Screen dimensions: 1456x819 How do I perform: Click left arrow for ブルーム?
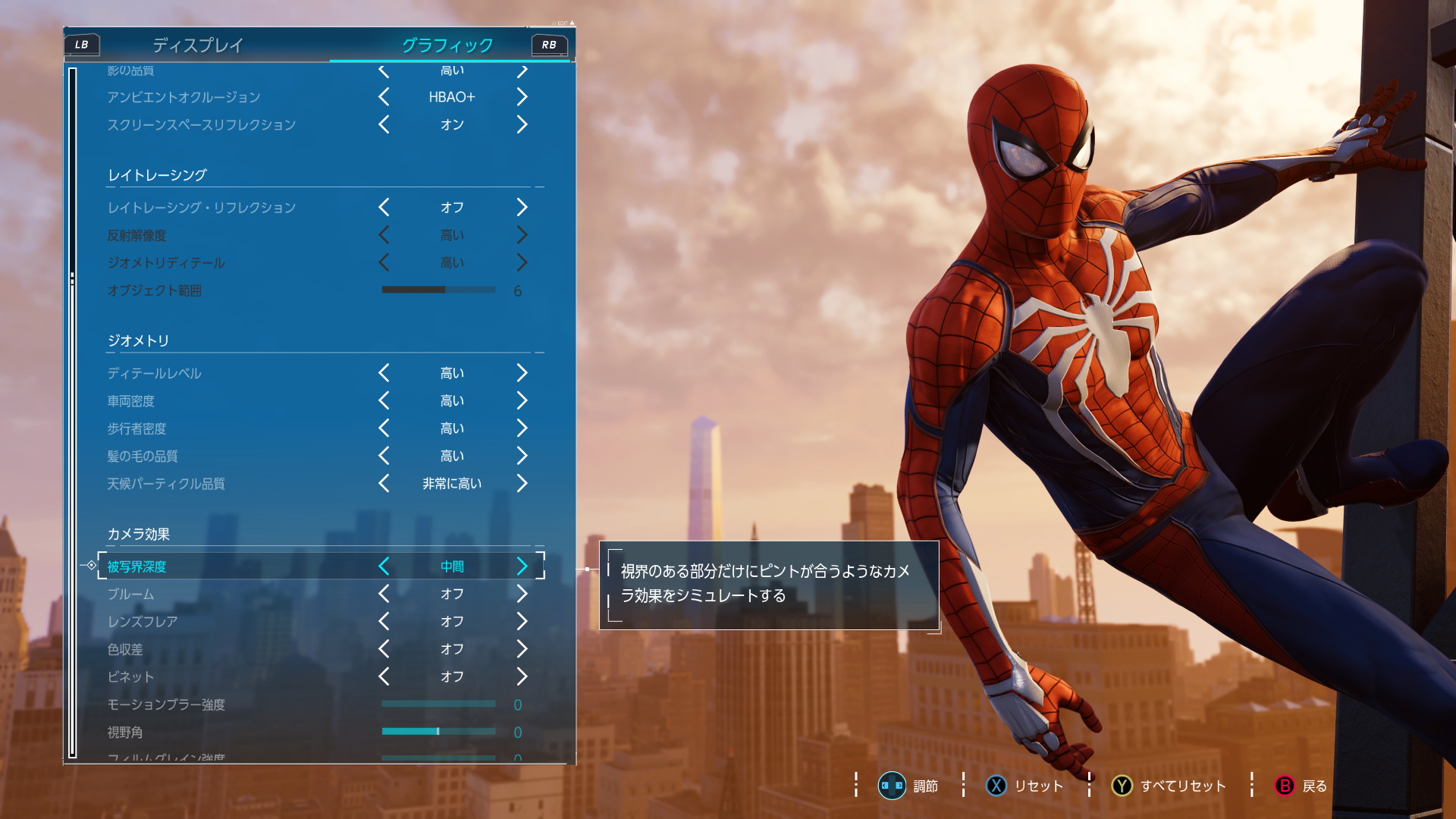point(384,594)
